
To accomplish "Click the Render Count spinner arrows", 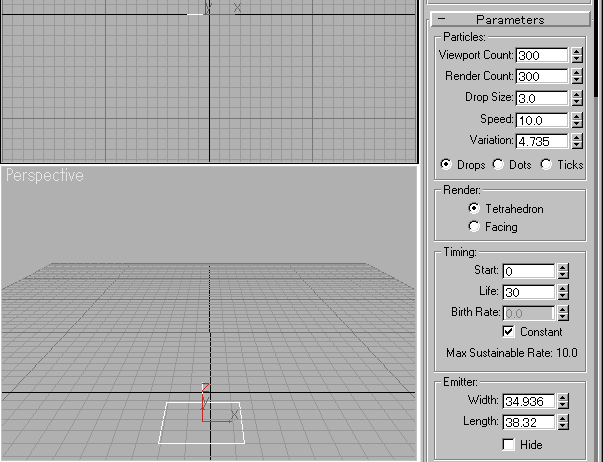I will click(x=576, y=76).
